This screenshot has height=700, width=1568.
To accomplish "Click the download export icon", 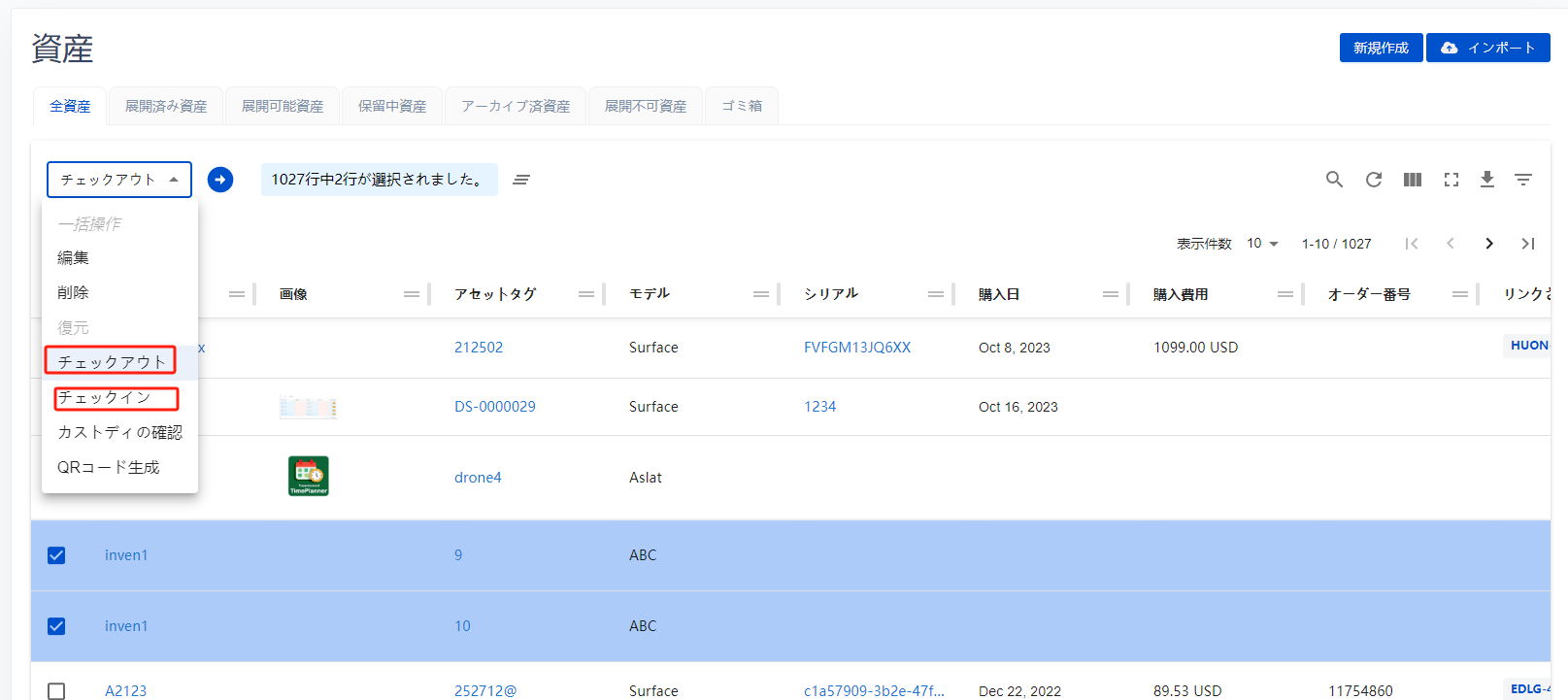I will coord(1486,180).
